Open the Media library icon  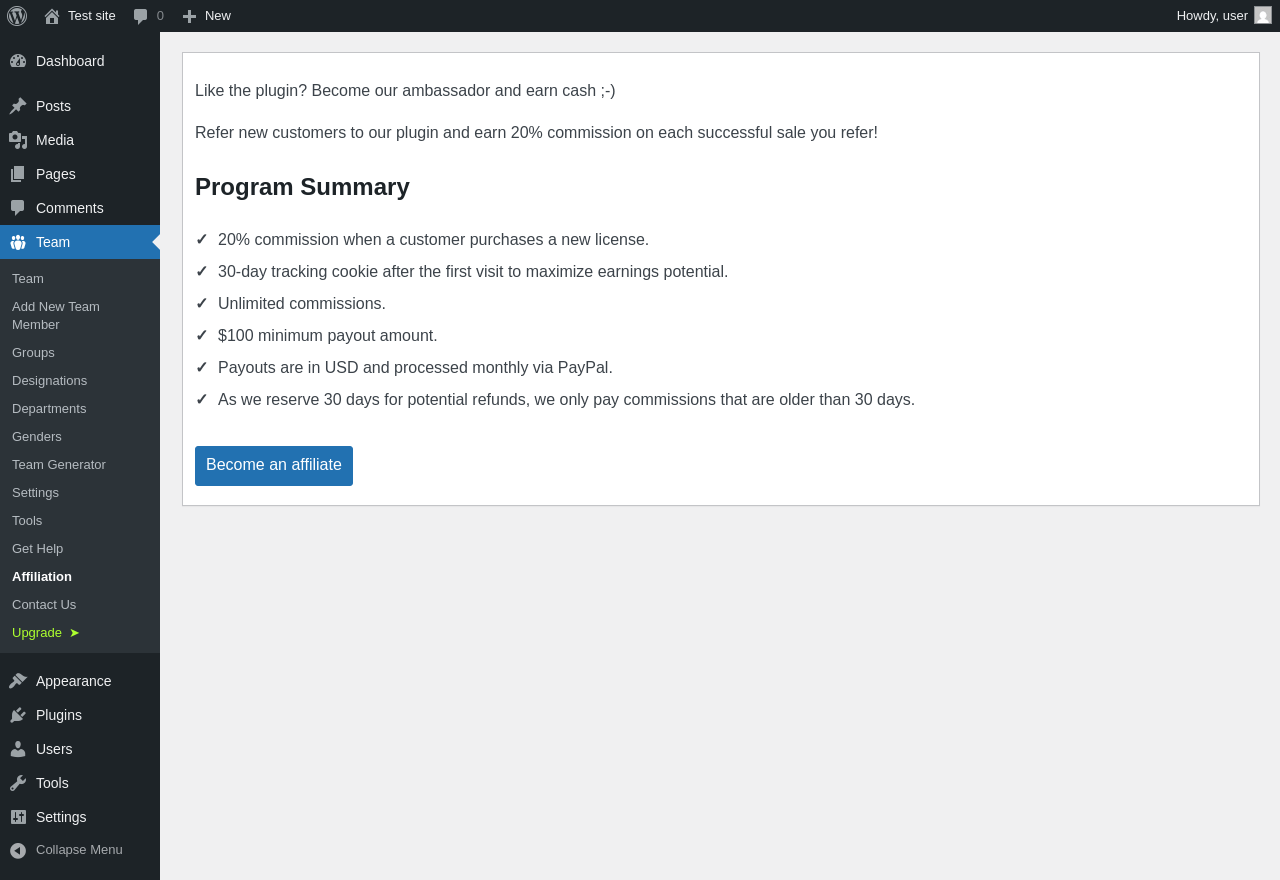click(x=18, y=140)
